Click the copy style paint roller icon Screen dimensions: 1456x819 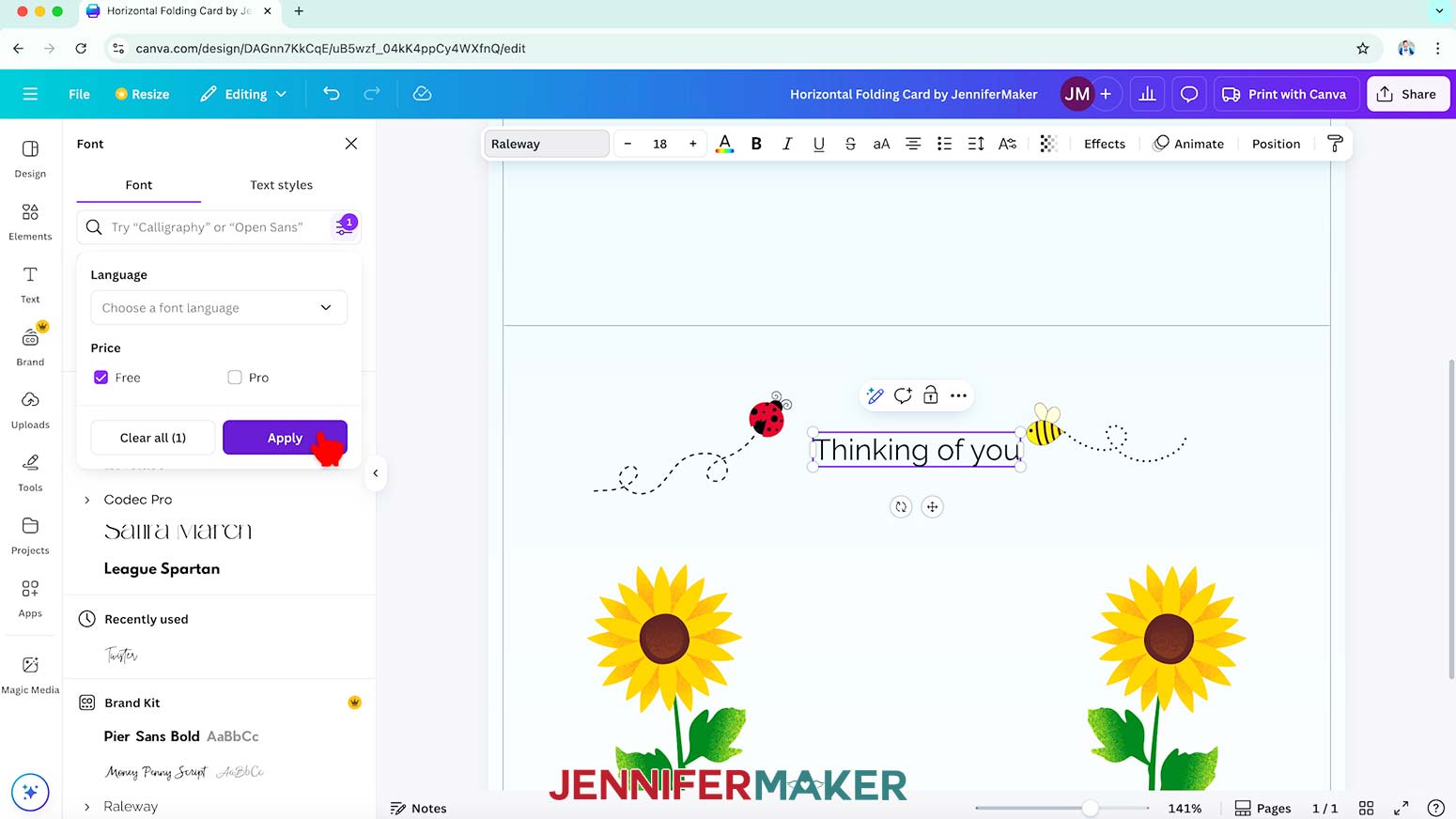pyautogui.click(x=1335, y=144)
